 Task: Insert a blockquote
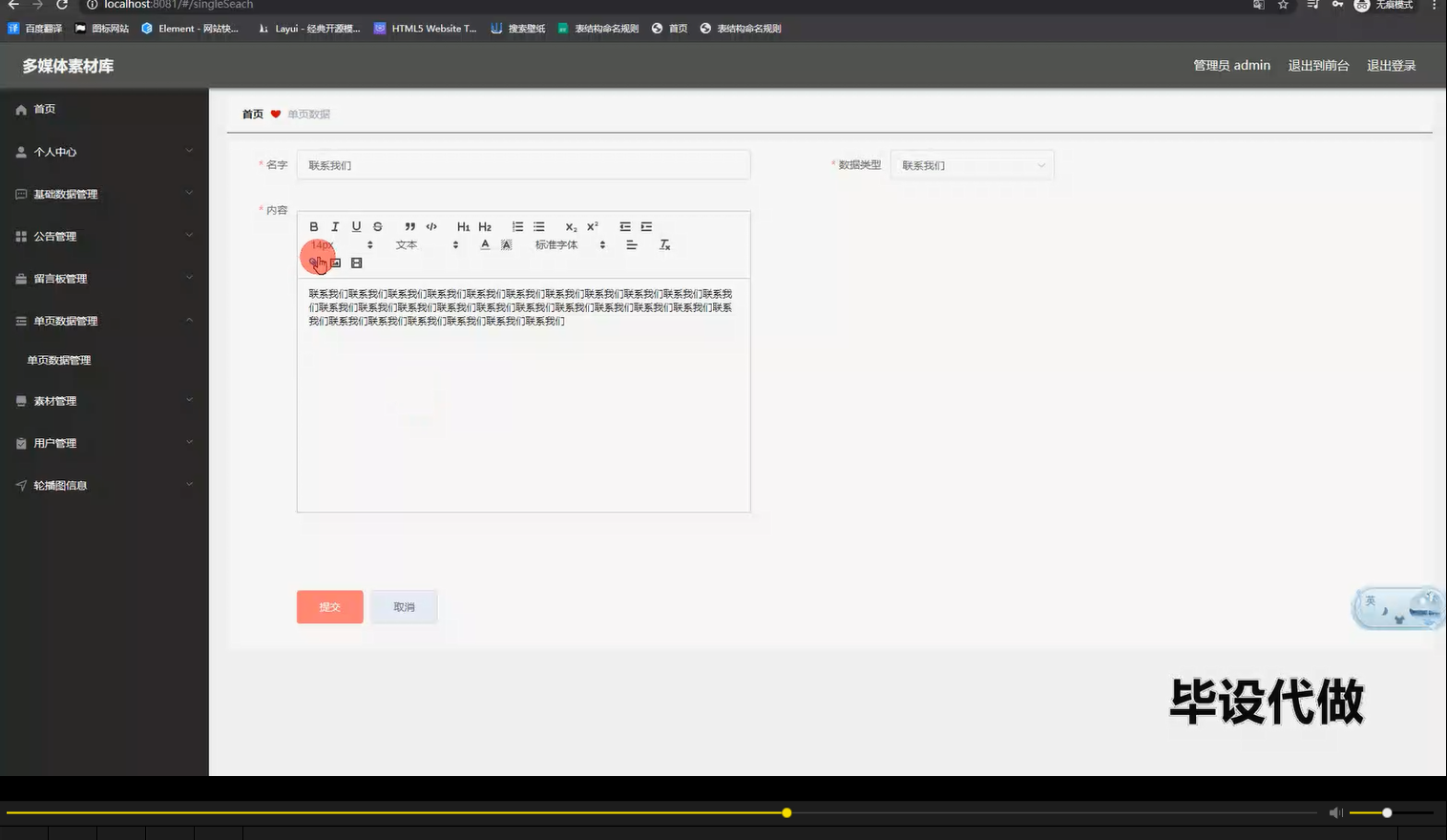pyautogui.click(x=409, y=226)
